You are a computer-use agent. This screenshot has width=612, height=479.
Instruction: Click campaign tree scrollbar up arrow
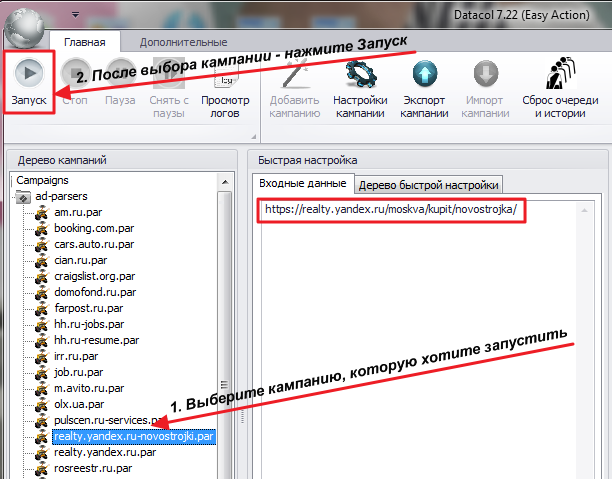pos(225,182)
